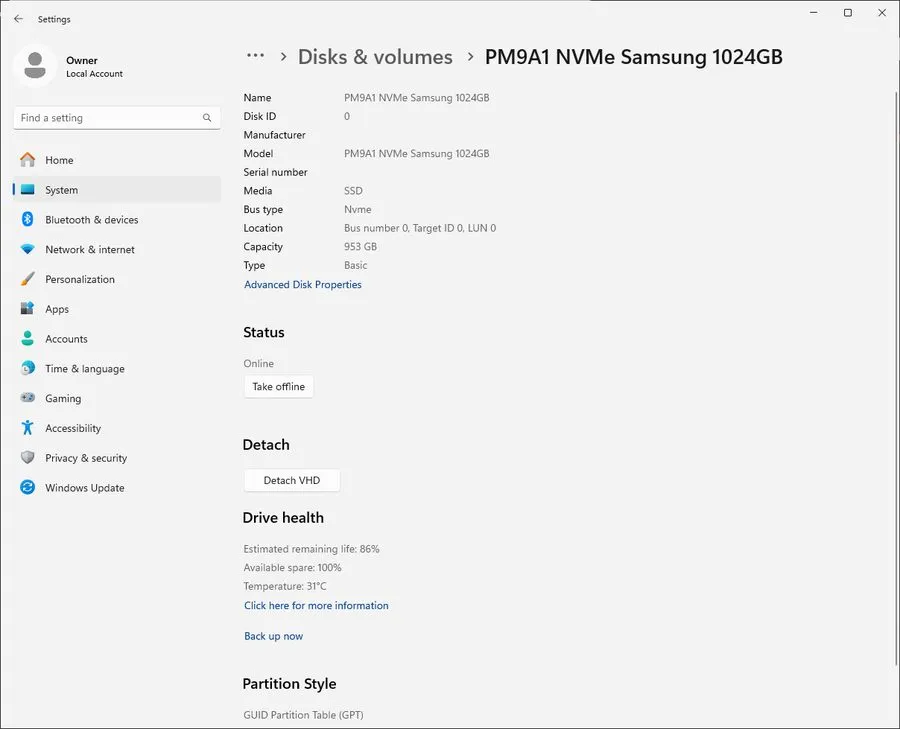This screenshot has height=729, width=900.
Task: Click the GUID Partition Table (GPT) text
Action: (303, 715)
